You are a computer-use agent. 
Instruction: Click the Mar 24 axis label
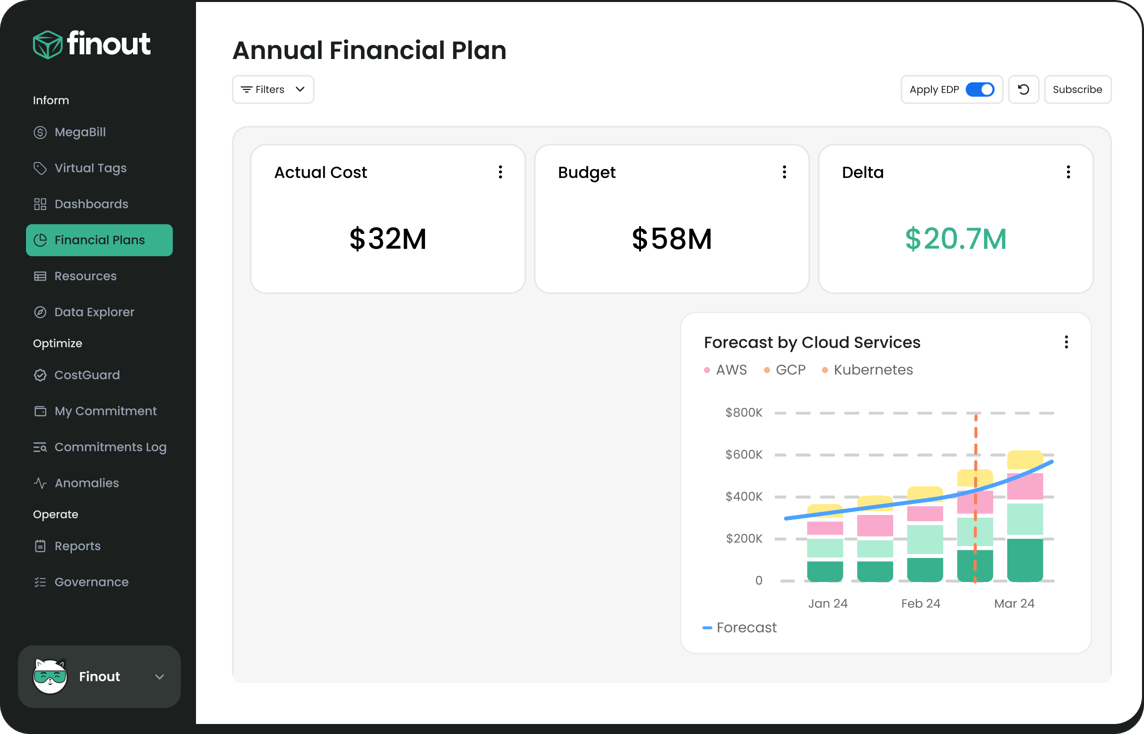pyautogui.click(x=1014, y=603)
